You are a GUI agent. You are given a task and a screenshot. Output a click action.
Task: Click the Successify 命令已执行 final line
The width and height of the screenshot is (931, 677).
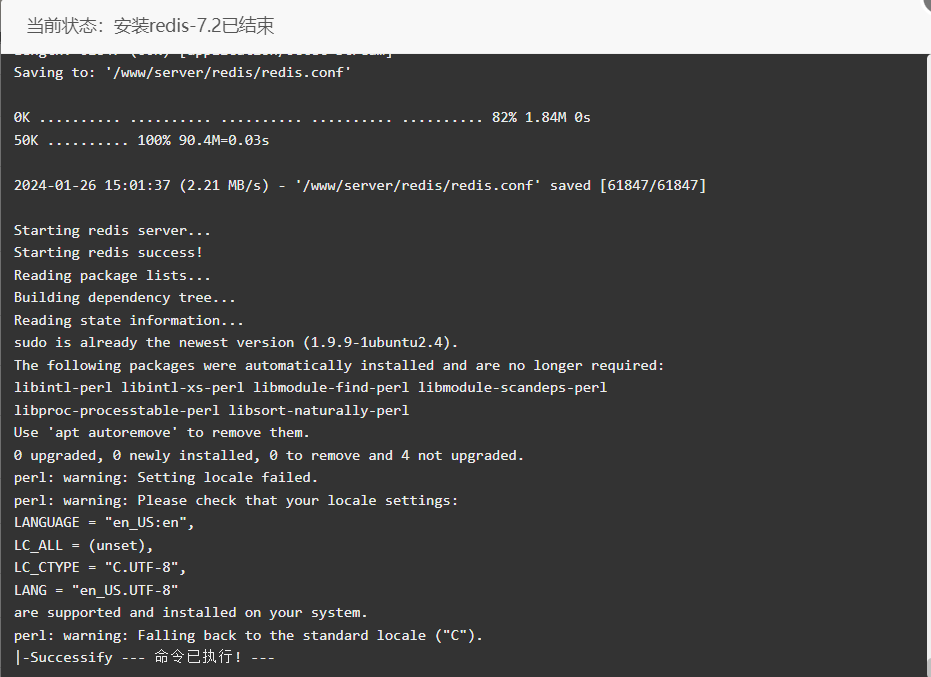click(x=144, y=657)
